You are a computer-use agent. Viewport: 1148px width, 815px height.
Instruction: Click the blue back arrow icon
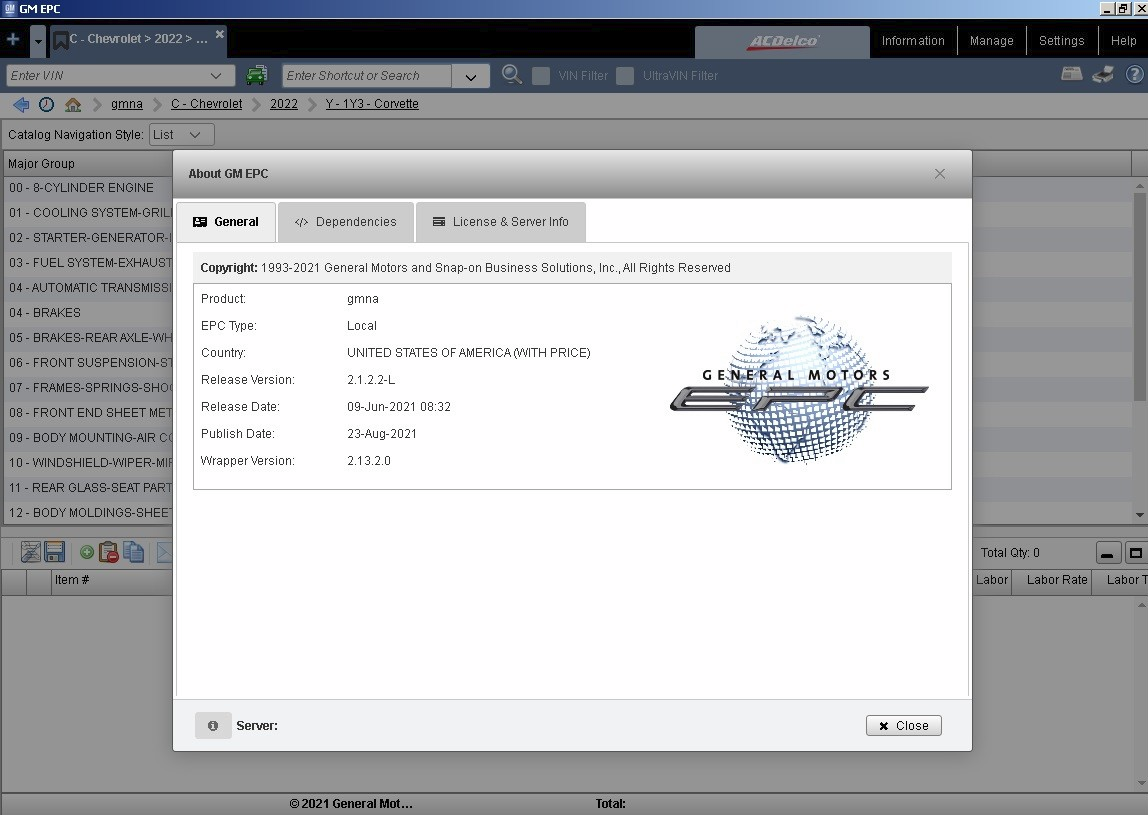[21, 104]
